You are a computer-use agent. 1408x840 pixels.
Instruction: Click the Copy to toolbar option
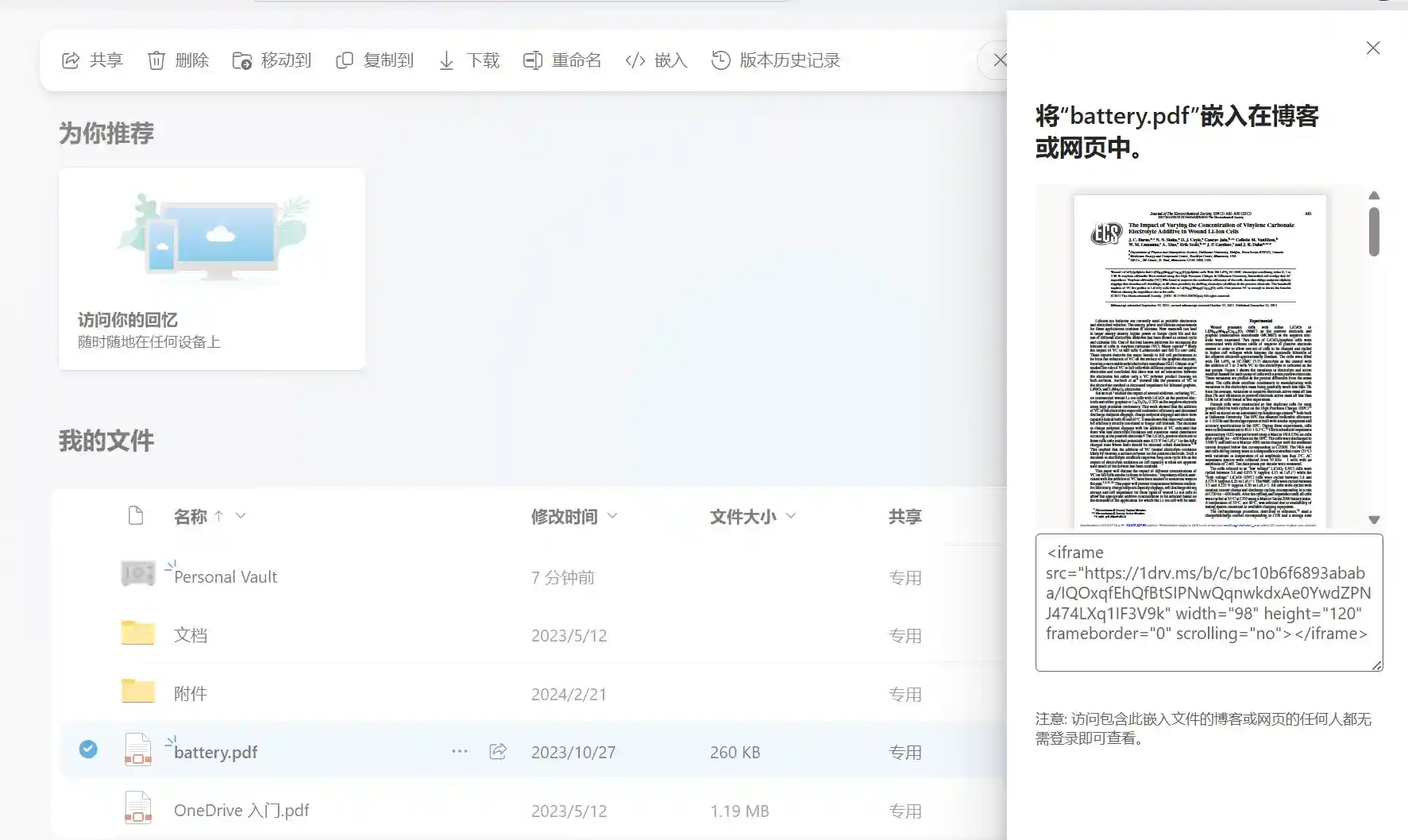pyautogui.click(x=375, y=60)
